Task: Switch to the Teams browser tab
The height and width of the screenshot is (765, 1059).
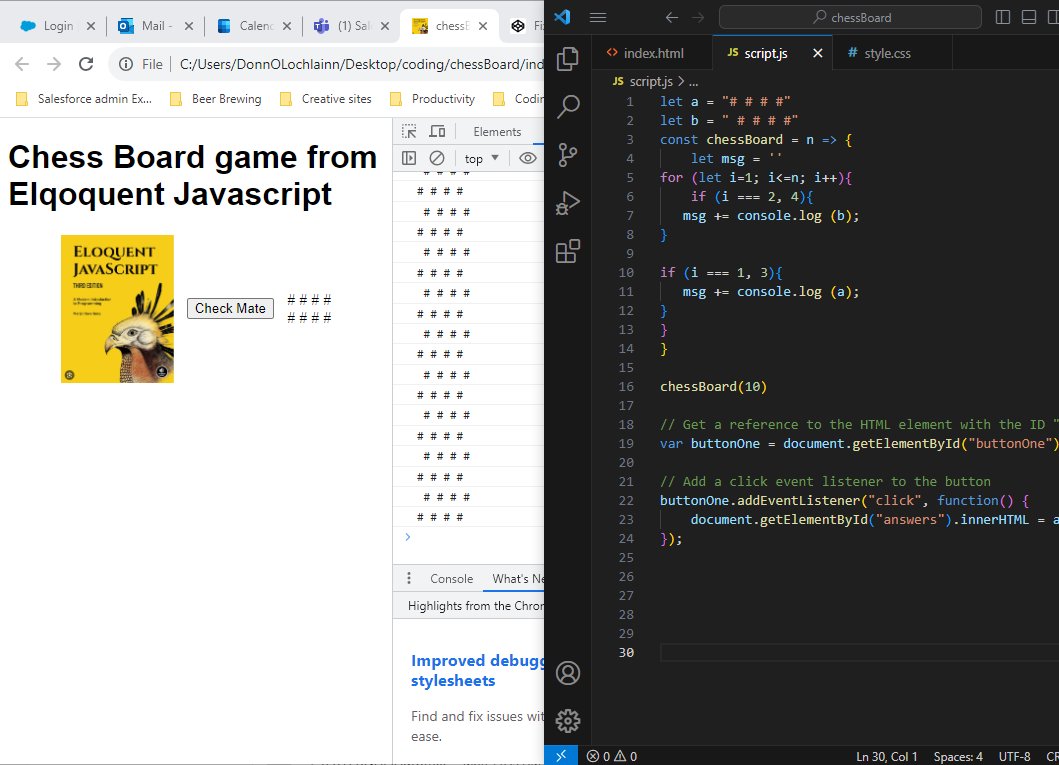Action: pyautogui.click(x=350, y=26)
